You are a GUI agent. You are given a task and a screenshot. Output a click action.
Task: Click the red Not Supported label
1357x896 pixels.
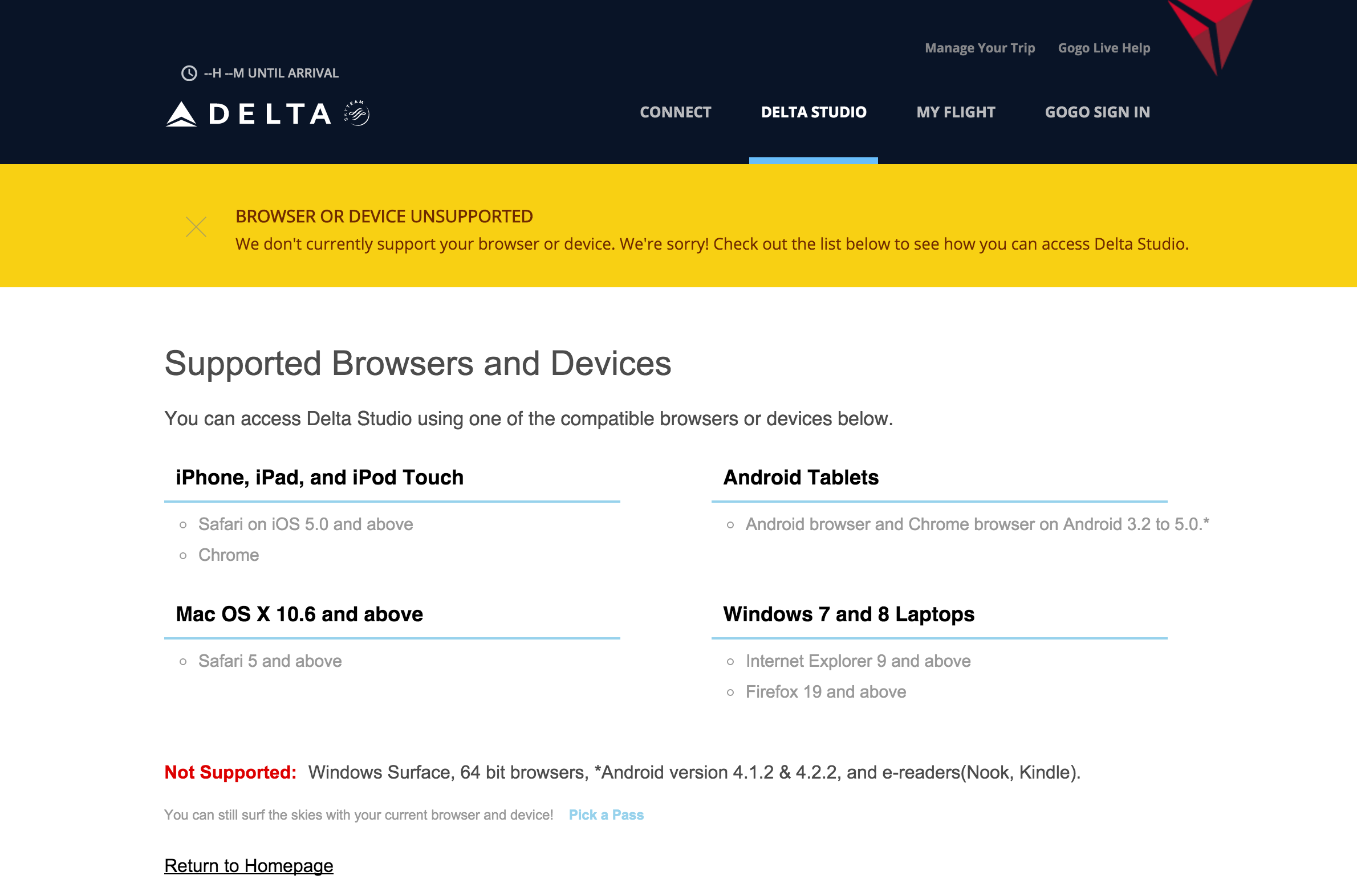230,772
